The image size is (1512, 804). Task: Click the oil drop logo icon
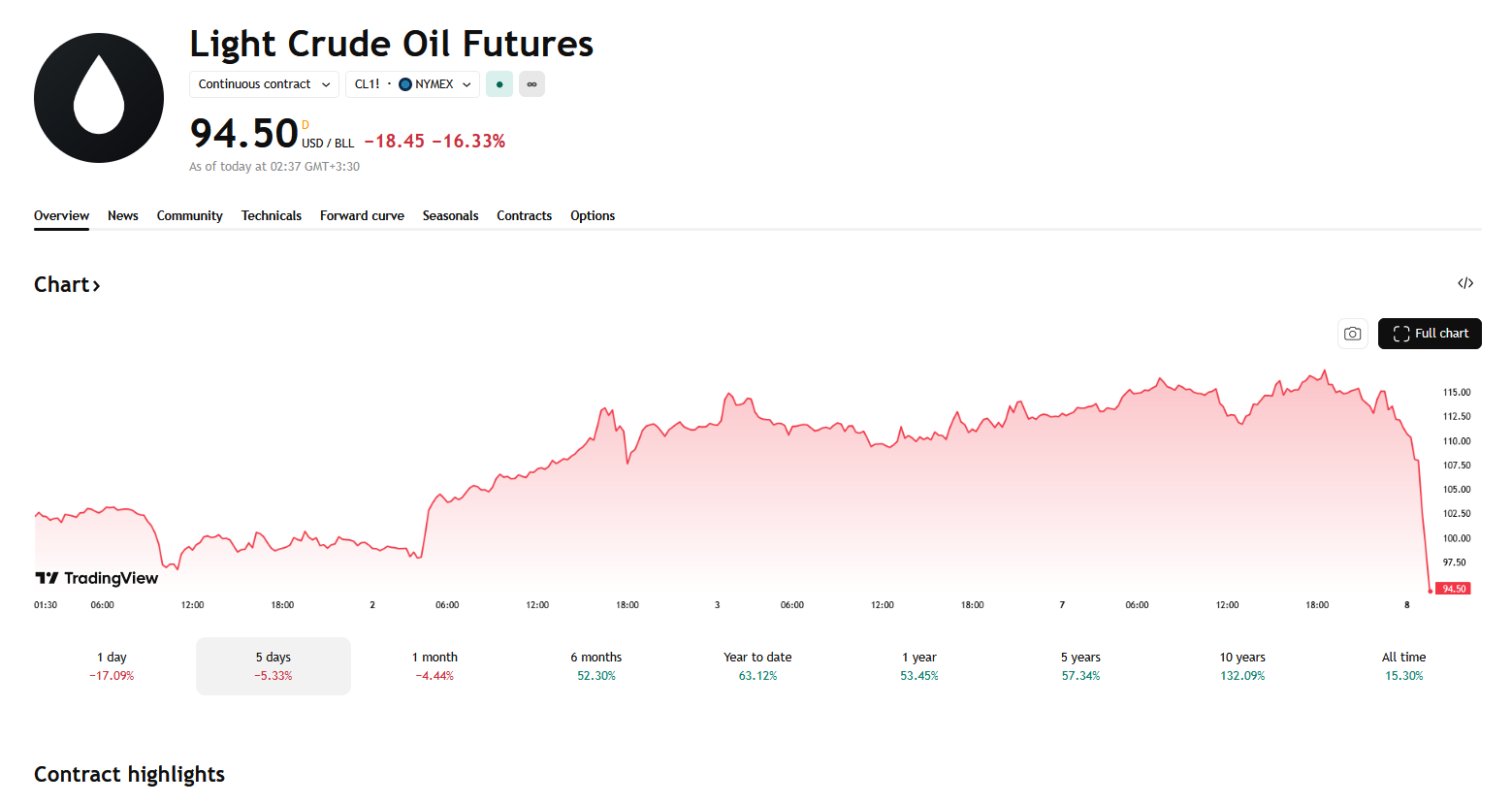coord(99,98)
